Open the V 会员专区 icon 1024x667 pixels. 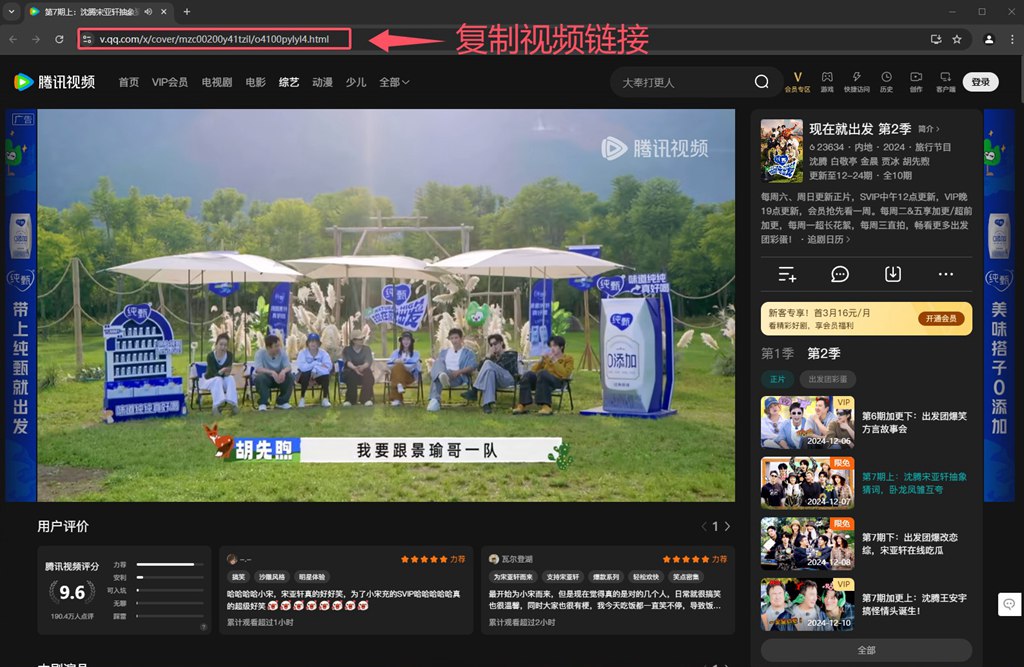point(797,80)
